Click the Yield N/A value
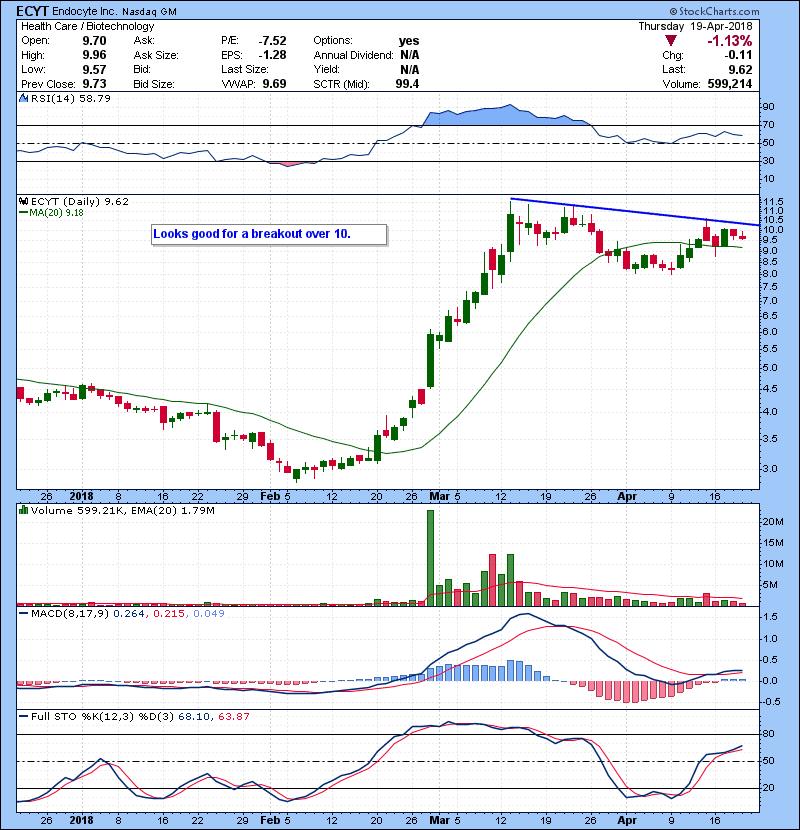The height and width of the screenshot is (830, 800). (410, 69)
